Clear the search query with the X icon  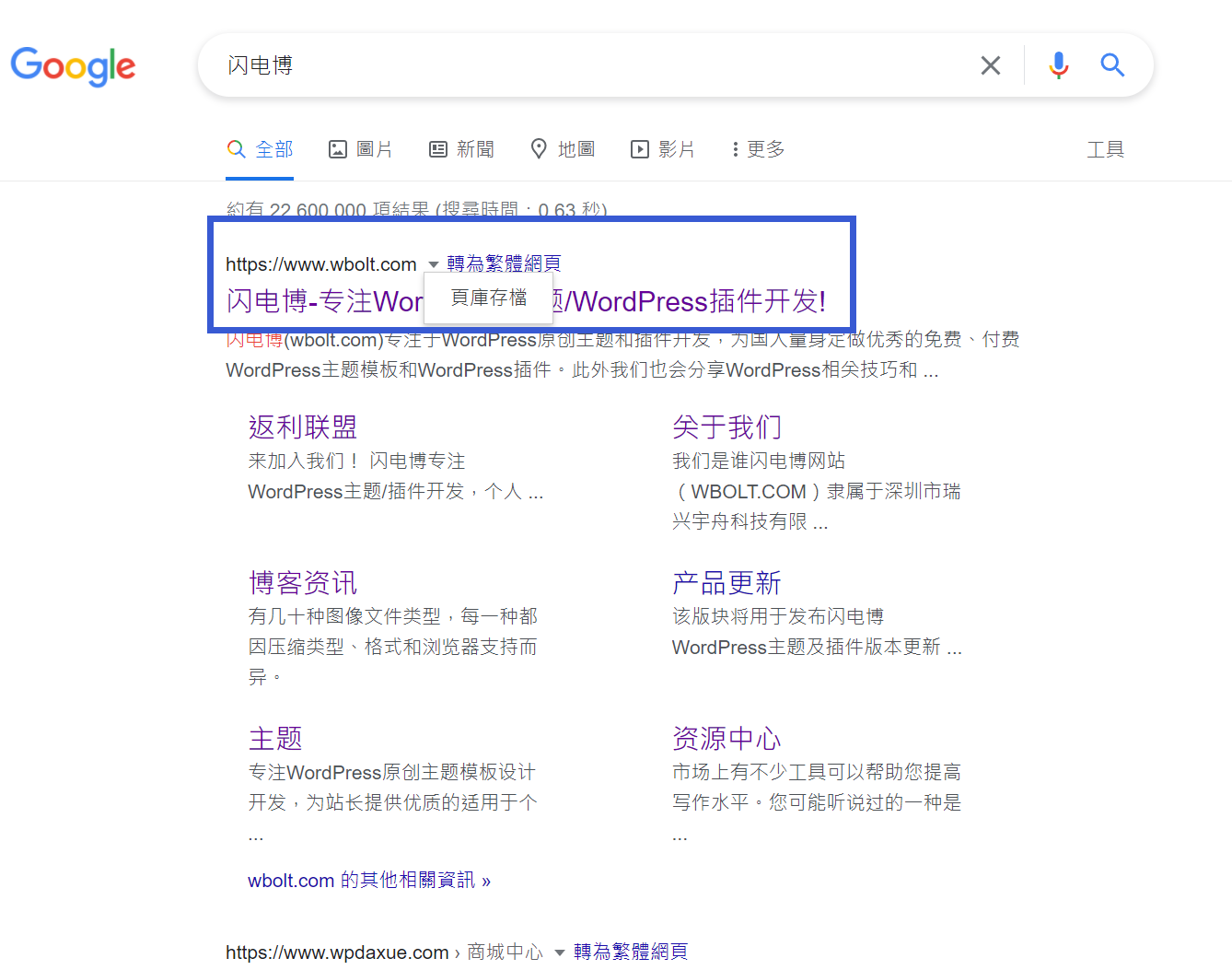click(990, 64)
